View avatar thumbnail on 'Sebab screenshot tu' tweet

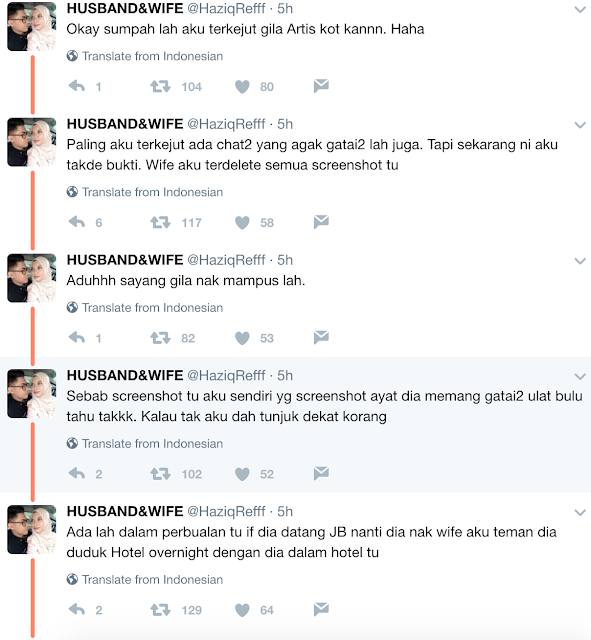coord(32,393)
